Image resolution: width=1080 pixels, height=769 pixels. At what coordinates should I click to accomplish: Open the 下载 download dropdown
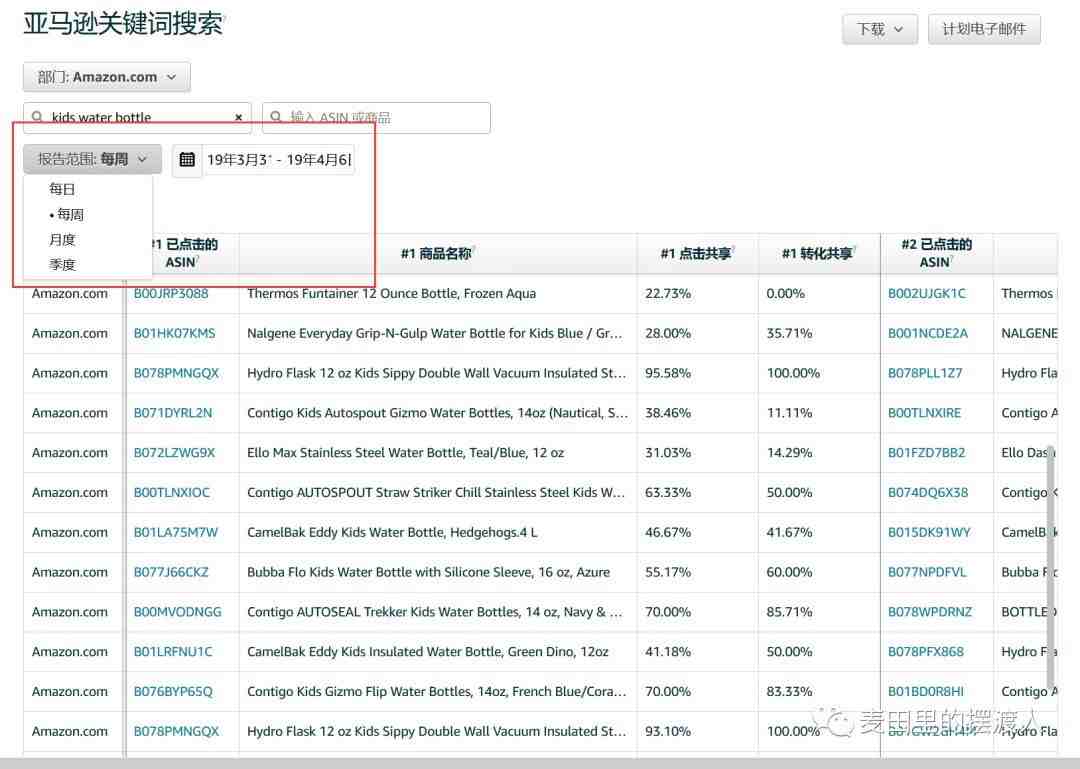[880, 29]
